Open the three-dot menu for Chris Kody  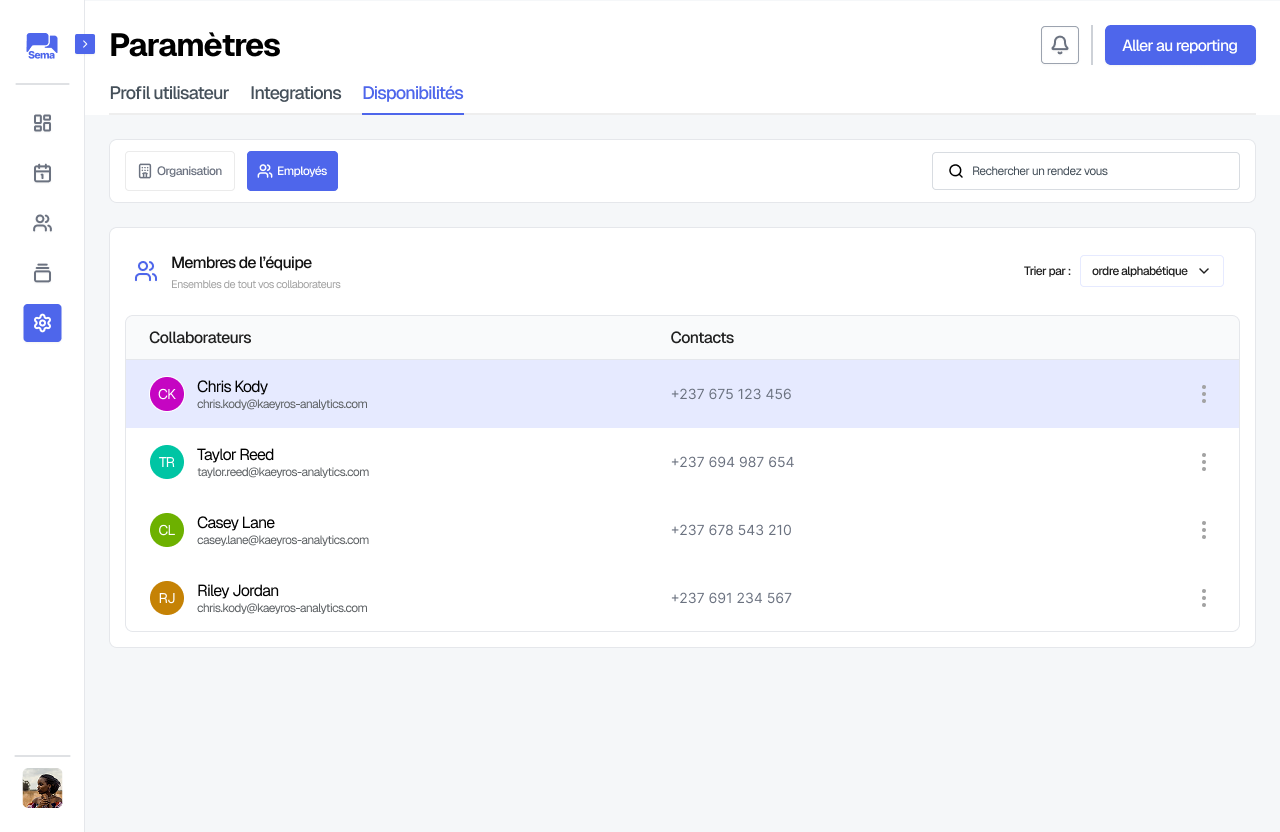1203,394
